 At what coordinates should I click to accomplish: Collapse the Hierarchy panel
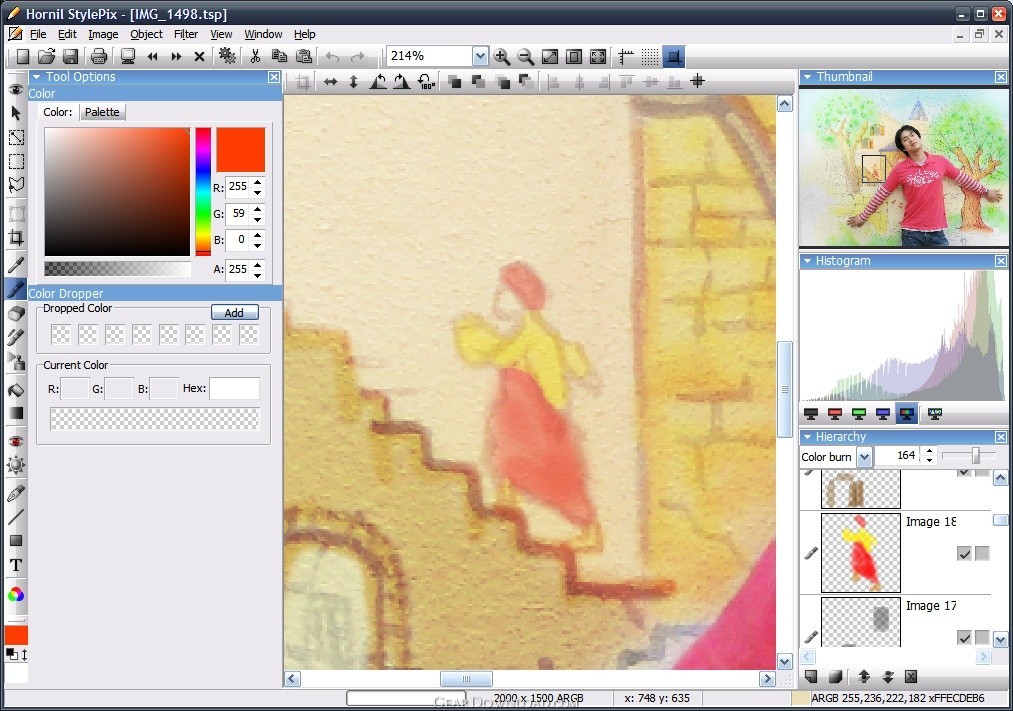tap(807, 437)
